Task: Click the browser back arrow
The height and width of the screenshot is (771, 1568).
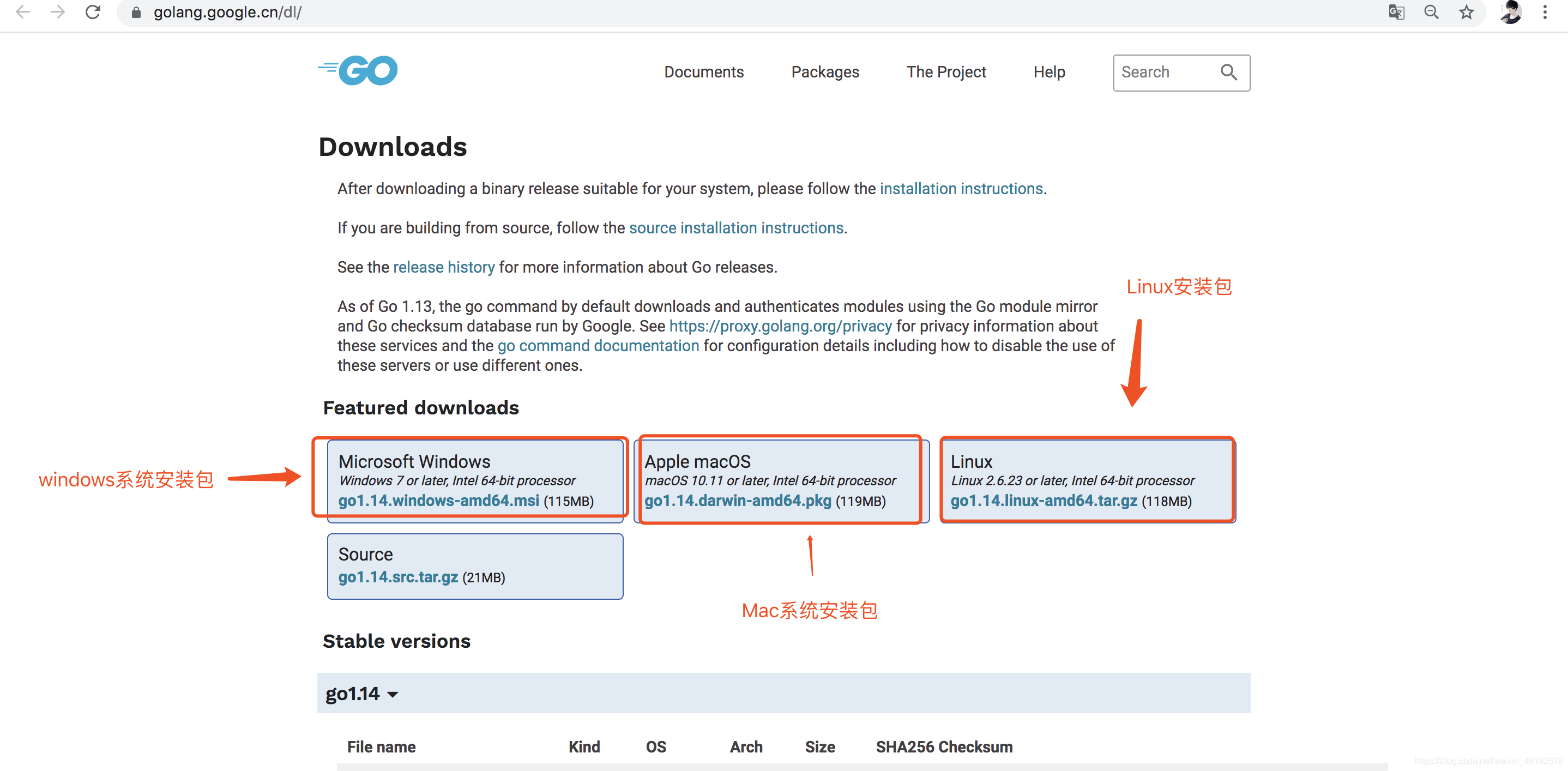Action: [22, 11]
